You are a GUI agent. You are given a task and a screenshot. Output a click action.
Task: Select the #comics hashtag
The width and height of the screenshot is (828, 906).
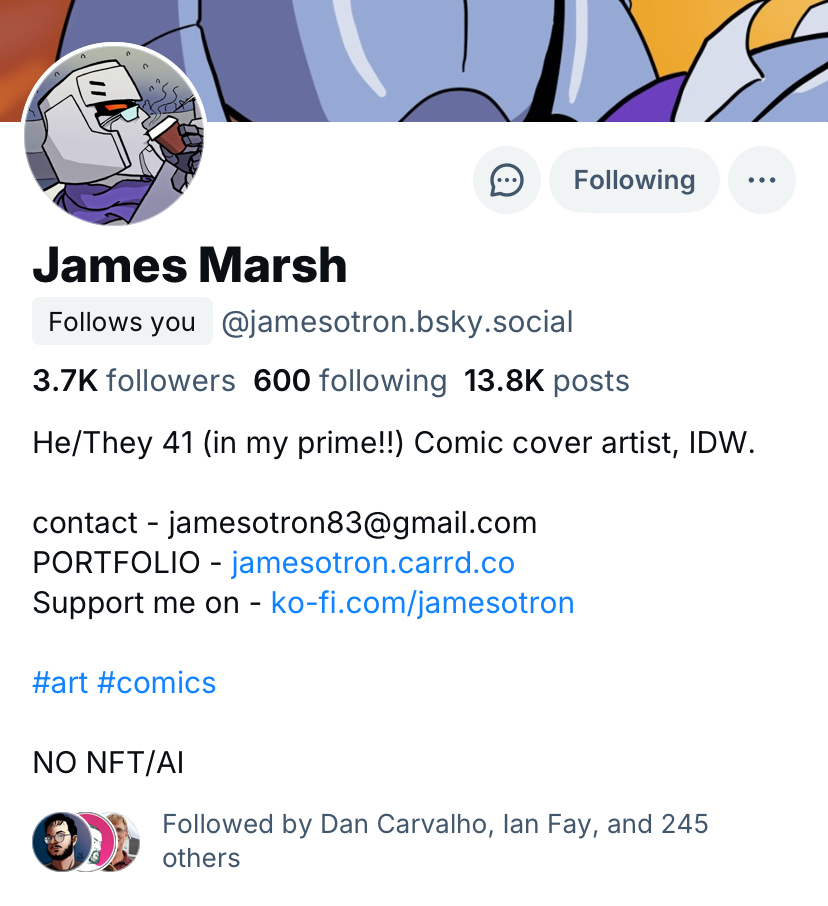click(156, 683)
